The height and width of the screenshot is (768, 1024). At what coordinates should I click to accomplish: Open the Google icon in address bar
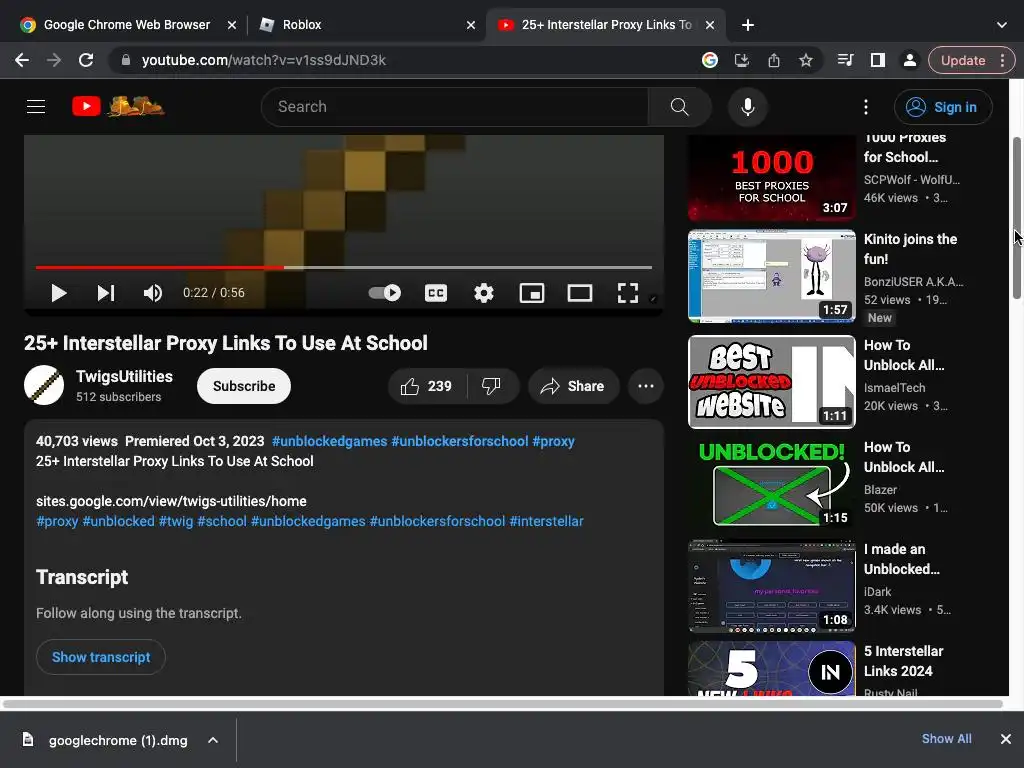pos(710,60)
